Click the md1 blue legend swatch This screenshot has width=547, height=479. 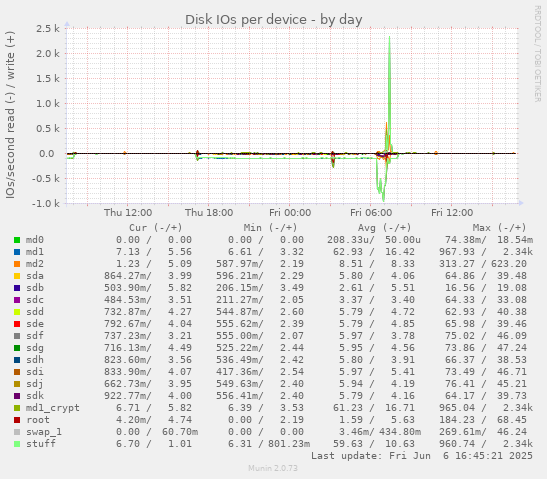point(17,252)
